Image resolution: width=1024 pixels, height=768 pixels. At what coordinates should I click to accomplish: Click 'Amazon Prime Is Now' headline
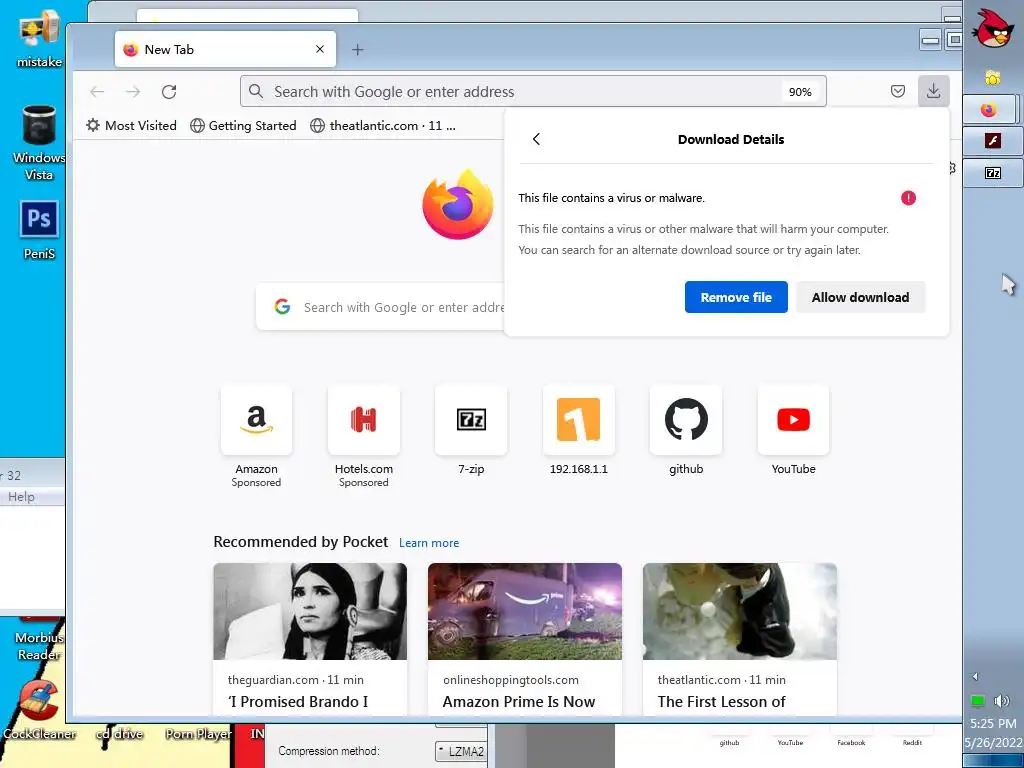click(519, 701)
